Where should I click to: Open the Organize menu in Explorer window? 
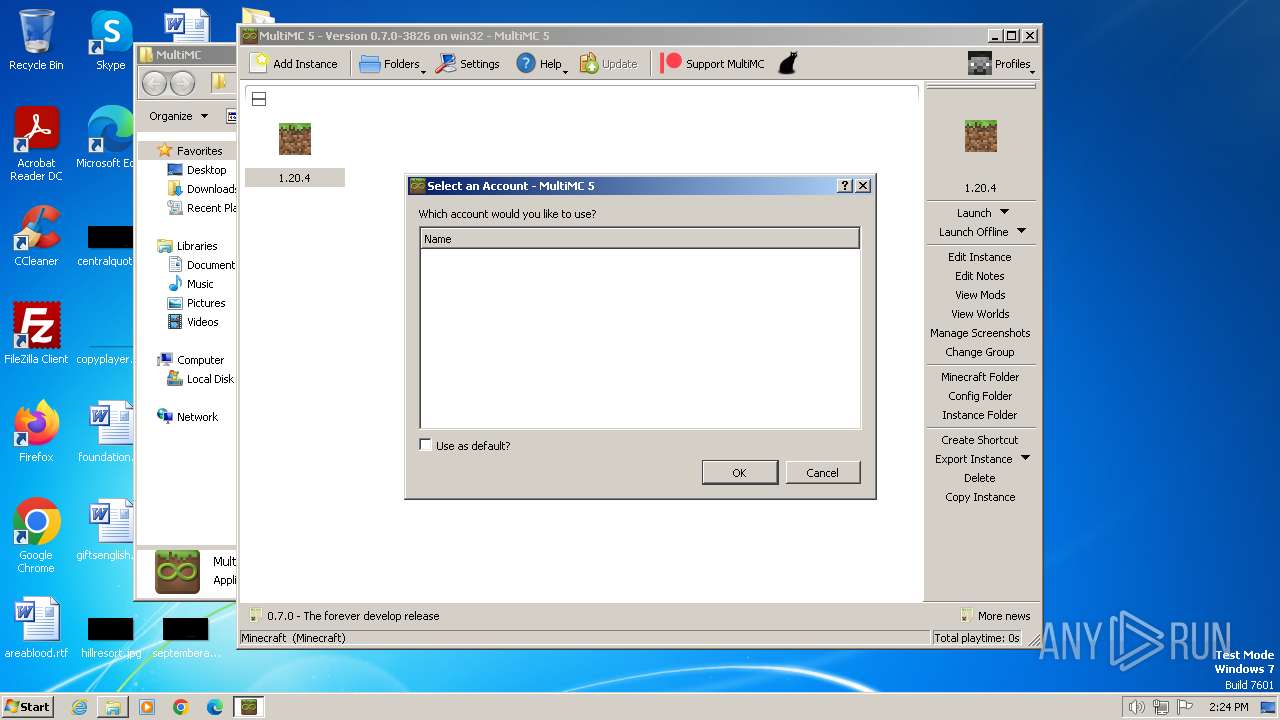(178, 116)
